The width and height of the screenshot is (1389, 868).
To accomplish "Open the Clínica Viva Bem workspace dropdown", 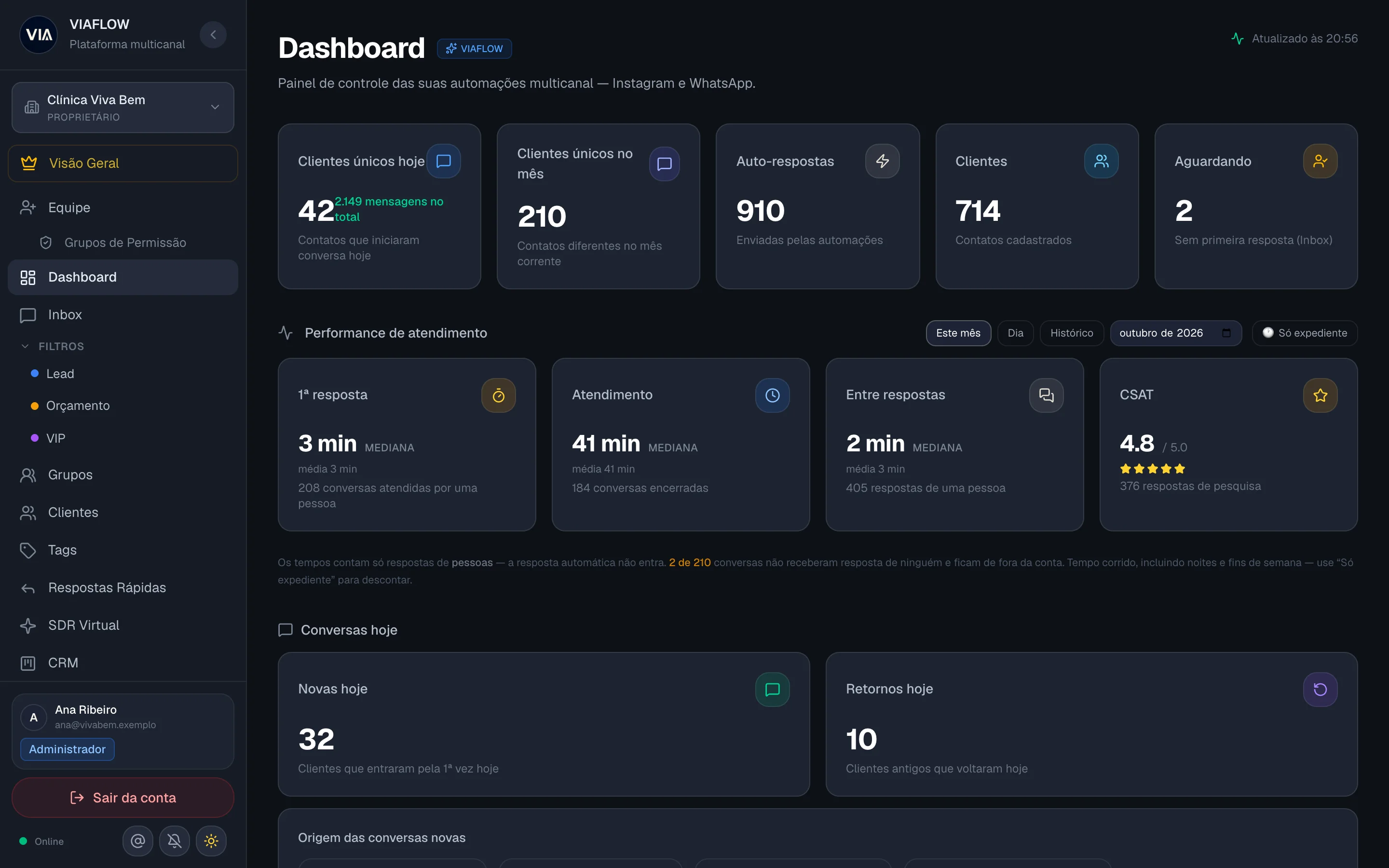I will point(123,108).
